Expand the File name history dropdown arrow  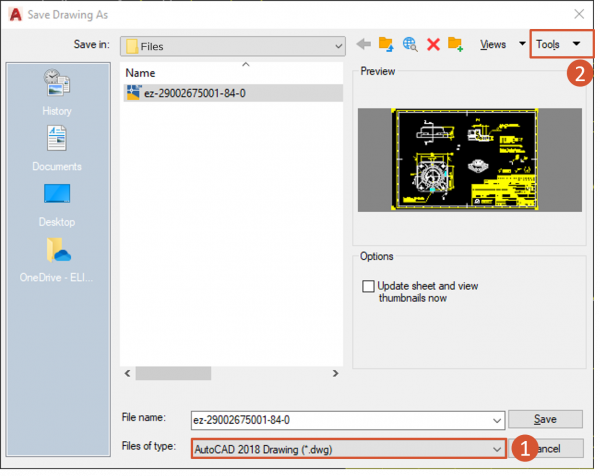pos(497,421)
